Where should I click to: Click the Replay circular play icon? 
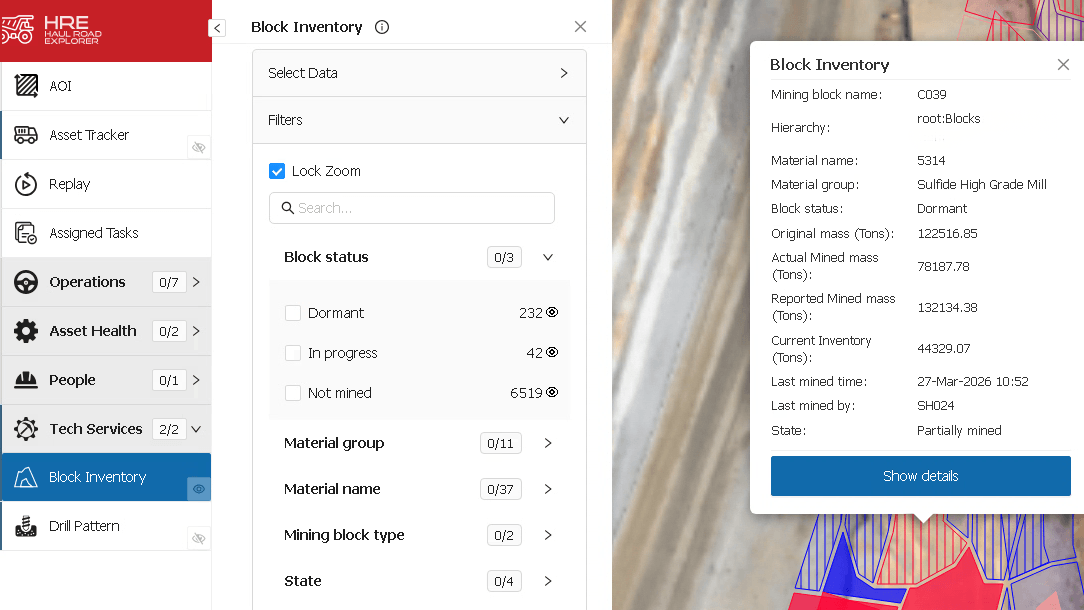[26, 184]
